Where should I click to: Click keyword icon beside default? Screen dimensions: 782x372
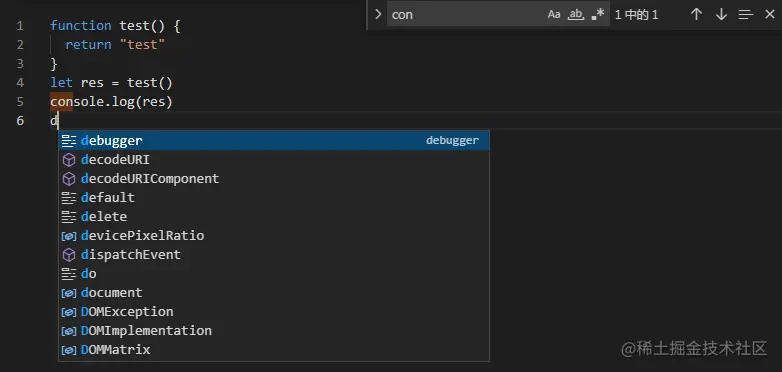coord(68,197)
